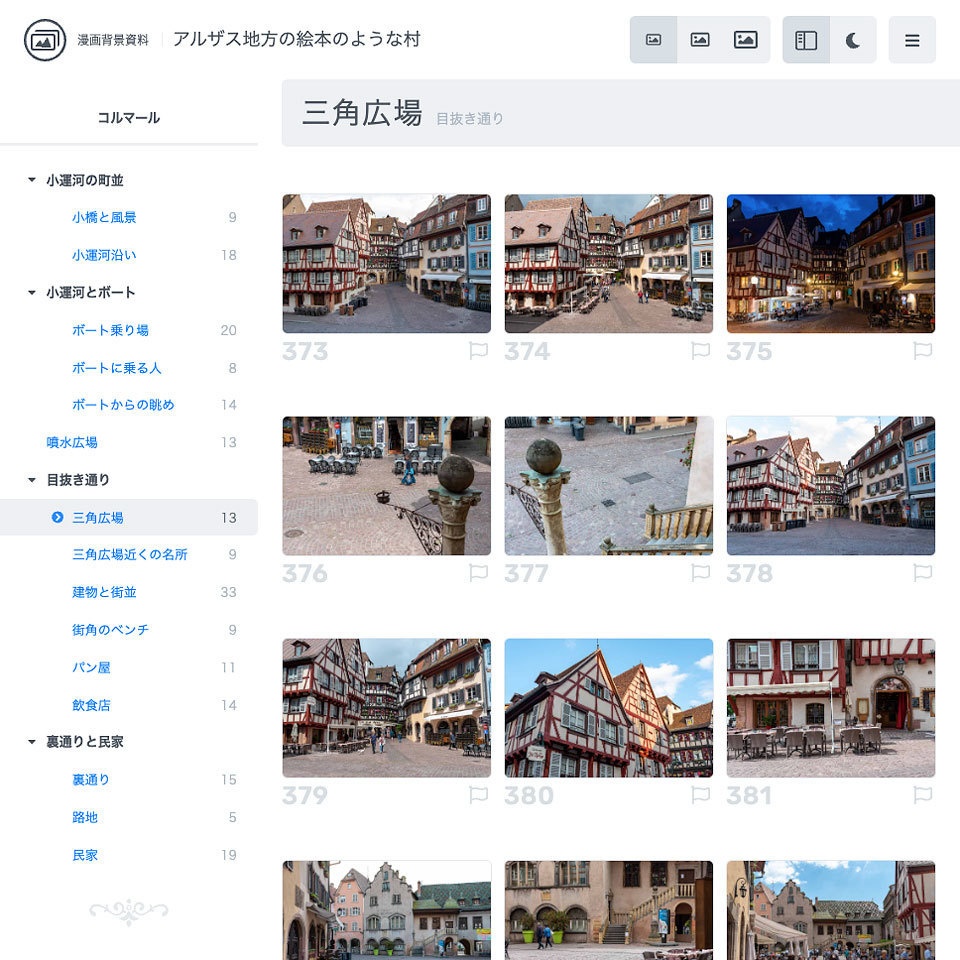Open thumbnail of image 376
Image resolution: width=960 pixels, height=960 pixels.
pos(386,486)
